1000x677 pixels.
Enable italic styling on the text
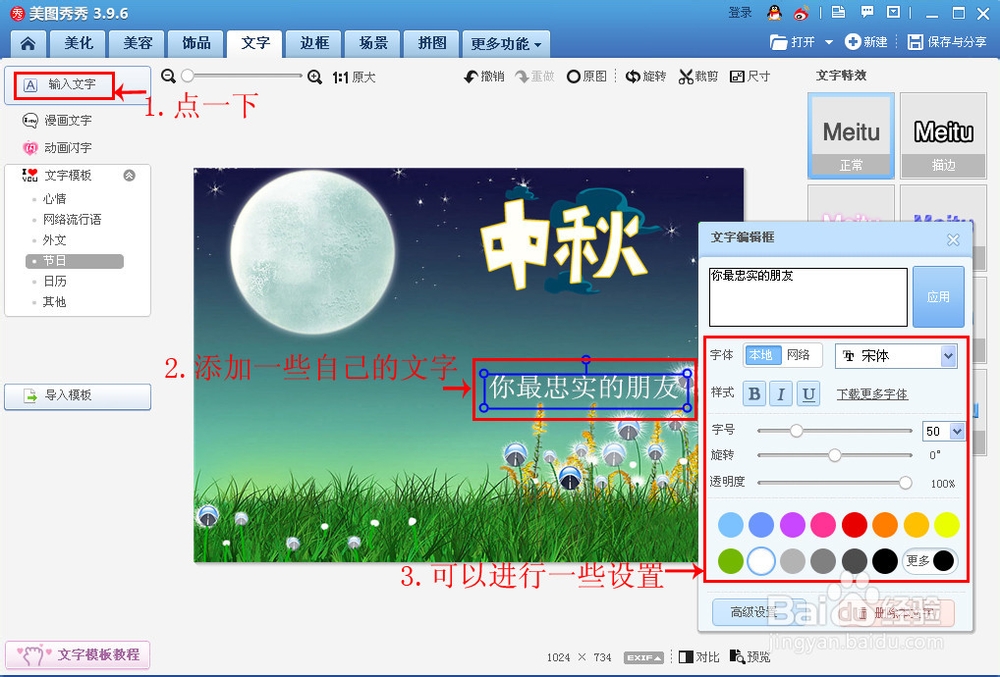point(779,394)
